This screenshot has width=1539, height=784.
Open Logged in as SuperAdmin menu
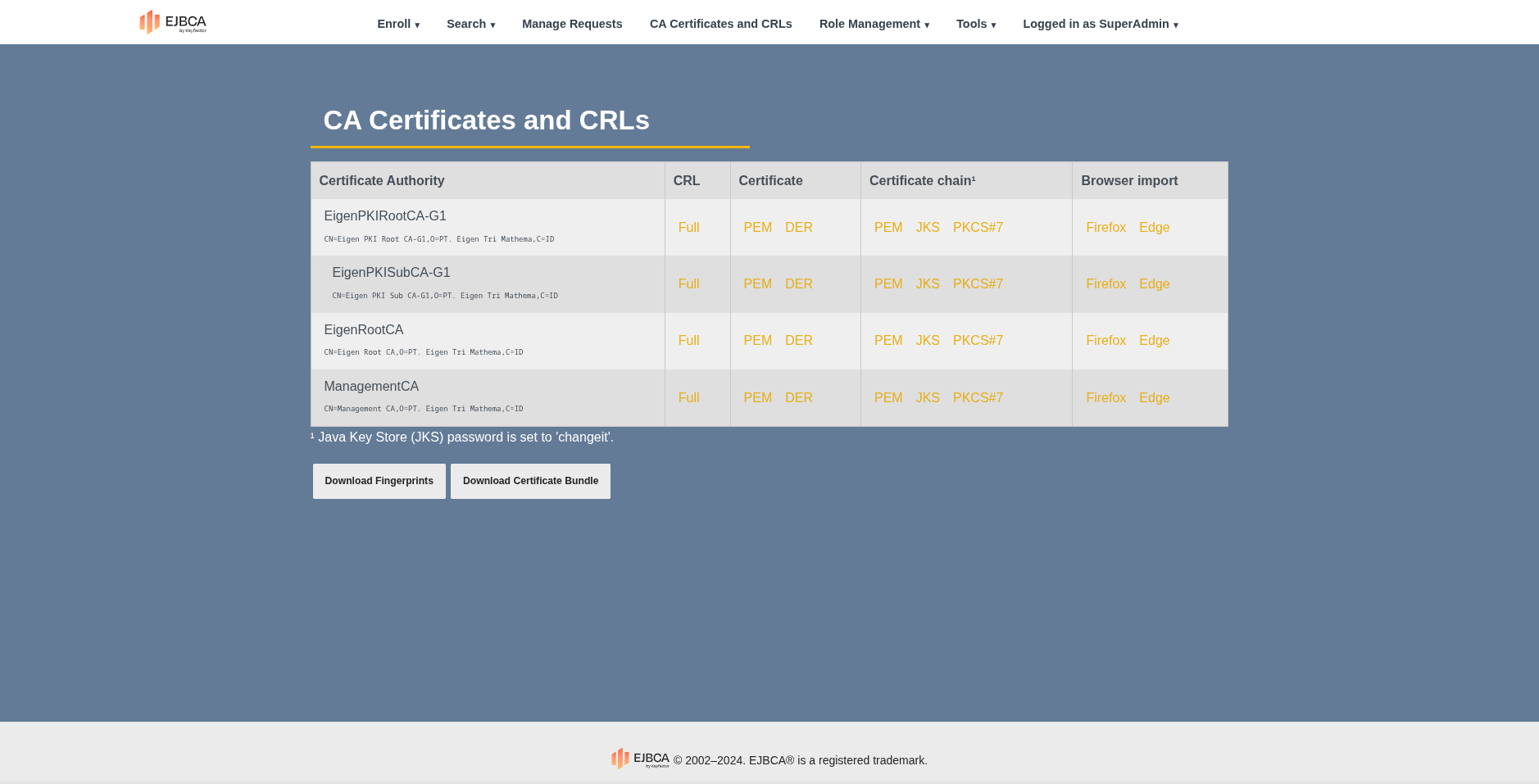click(x=1101, y=24)
